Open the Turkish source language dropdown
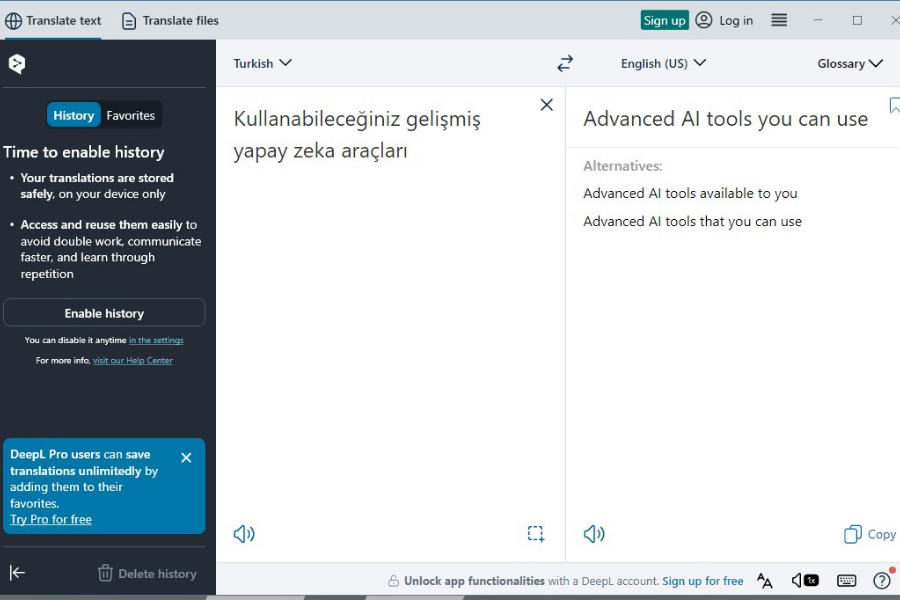The width and height of the screenshot is (900, 600). click(262, 63)
